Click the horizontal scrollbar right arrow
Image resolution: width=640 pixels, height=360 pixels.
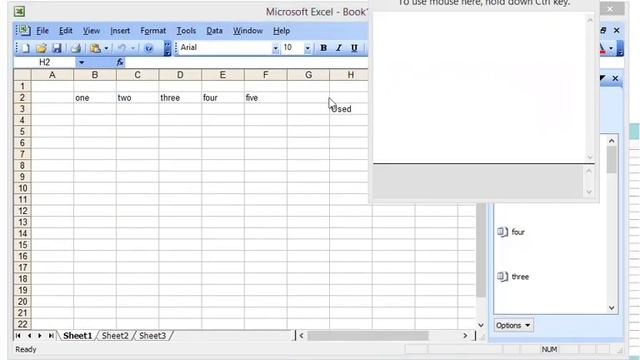pyautogui.click(x=465, y=336)
